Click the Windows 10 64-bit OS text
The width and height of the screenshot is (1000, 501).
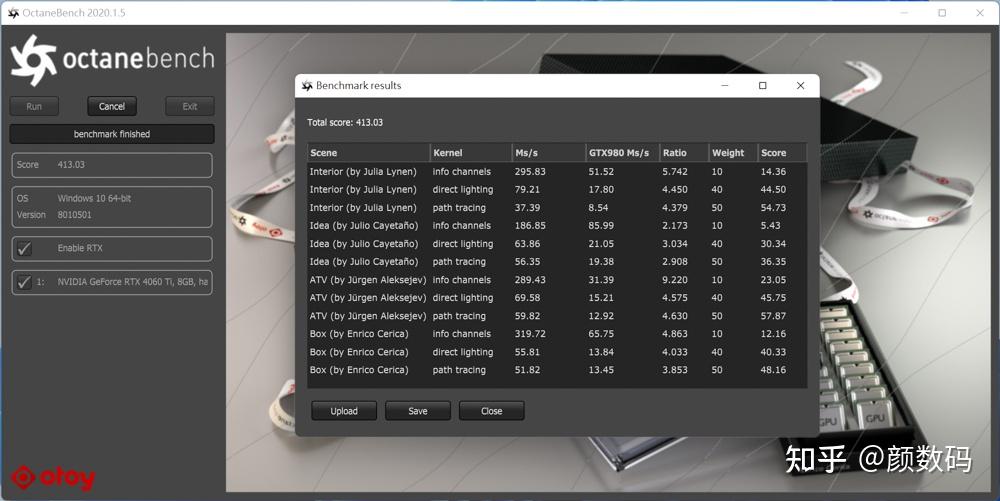coord(94,198)
